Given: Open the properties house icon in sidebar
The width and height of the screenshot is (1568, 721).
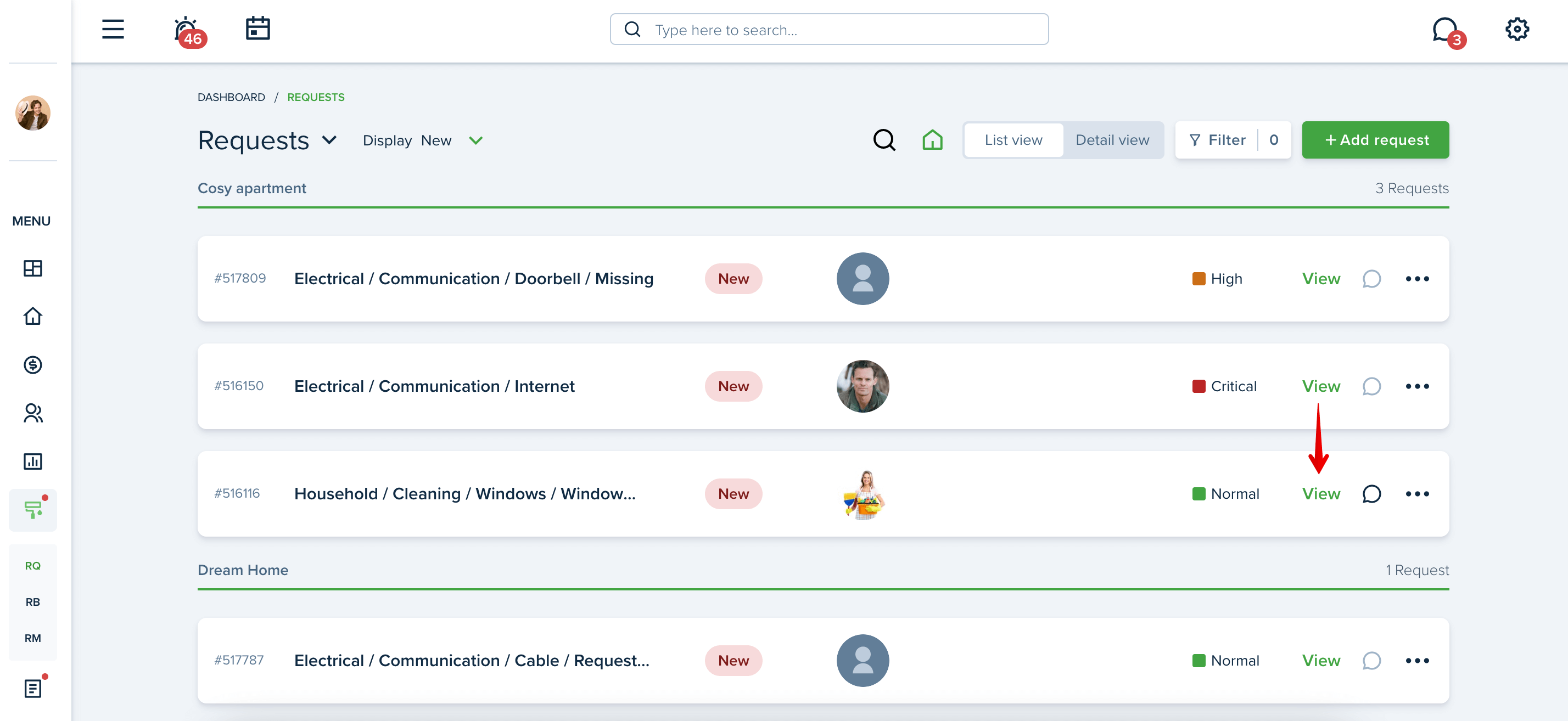Looking at the screenshot, I should click(x=33, y=317).
